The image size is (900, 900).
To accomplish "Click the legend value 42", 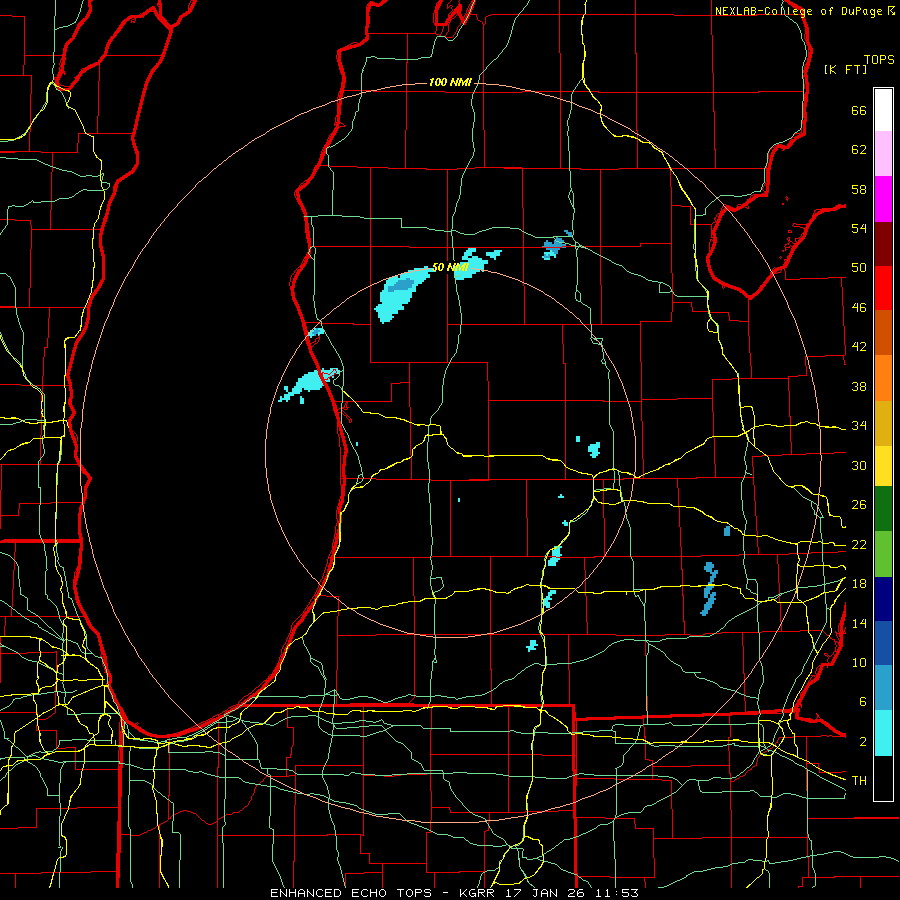I will [859, 347].
